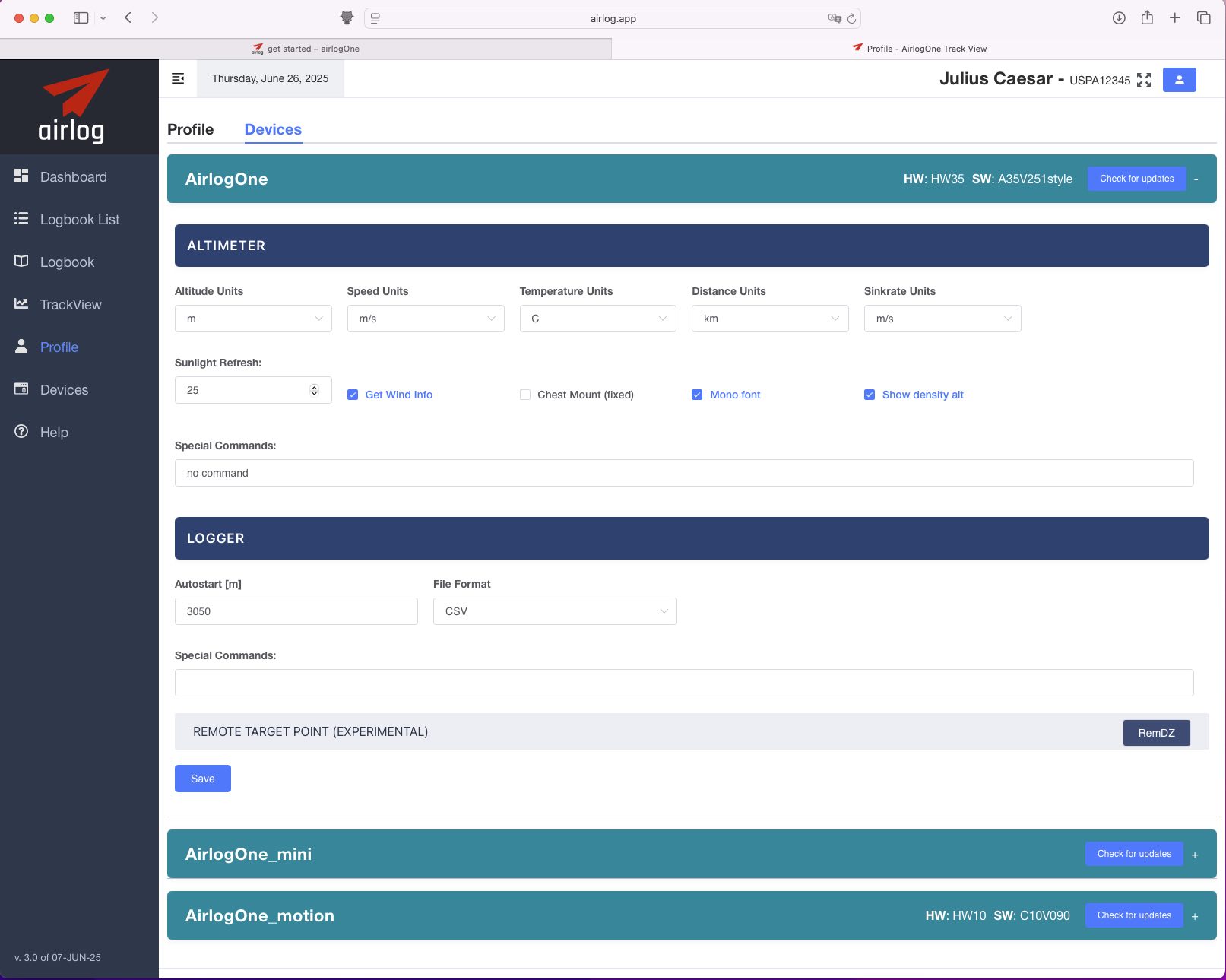Click the Help question mark icon
1226x980 pixels.
pos(21,432)
